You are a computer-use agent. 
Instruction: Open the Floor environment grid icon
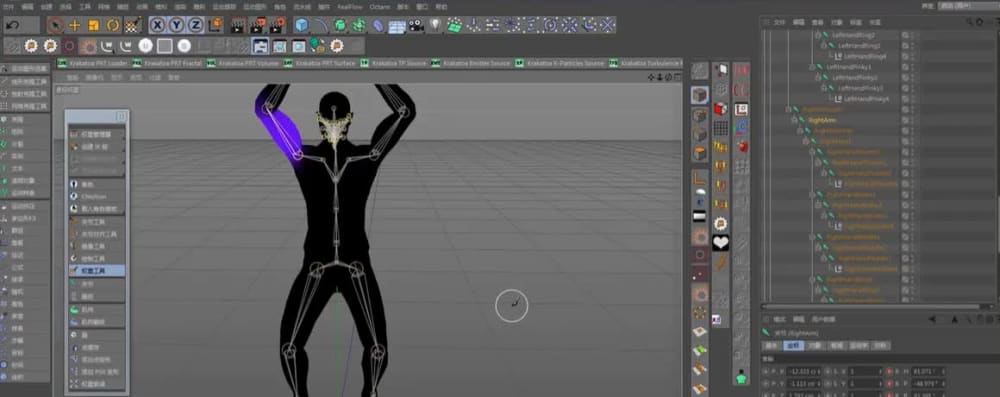point(397,26)
